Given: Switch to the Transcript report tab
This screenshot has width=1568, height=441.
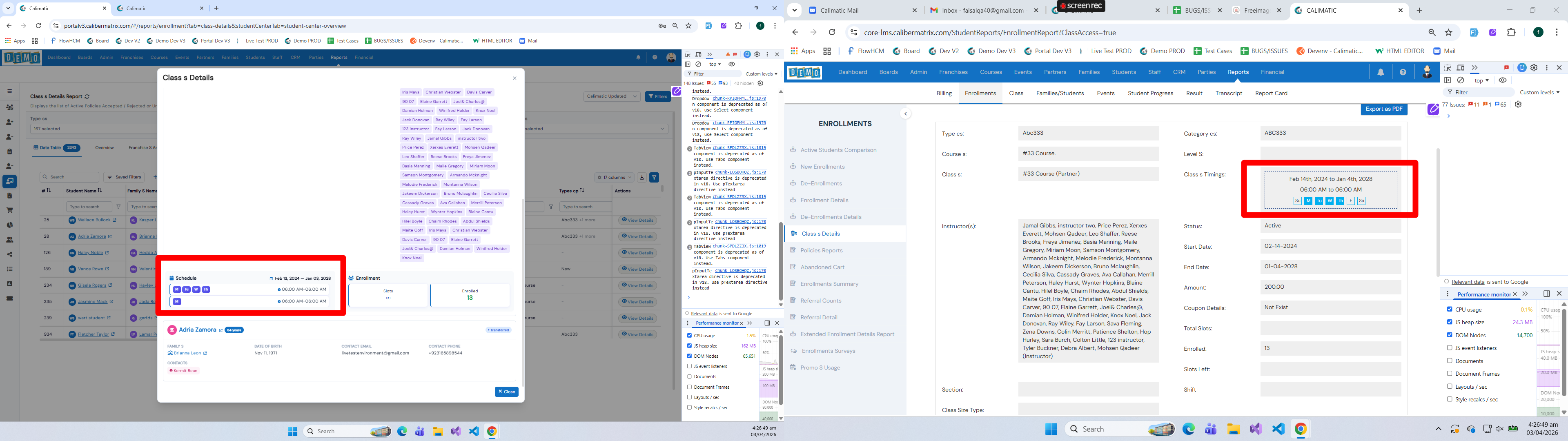Looking at the screenshot, I should pyautogui.click(x=1228, y=93).
